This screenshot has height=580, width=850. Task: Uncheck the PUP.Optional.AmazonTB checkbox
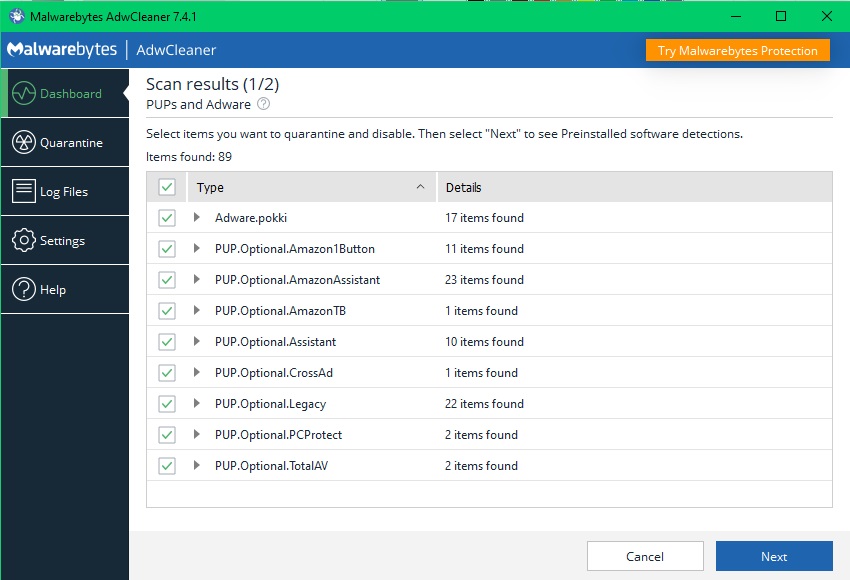click(167, 311)
